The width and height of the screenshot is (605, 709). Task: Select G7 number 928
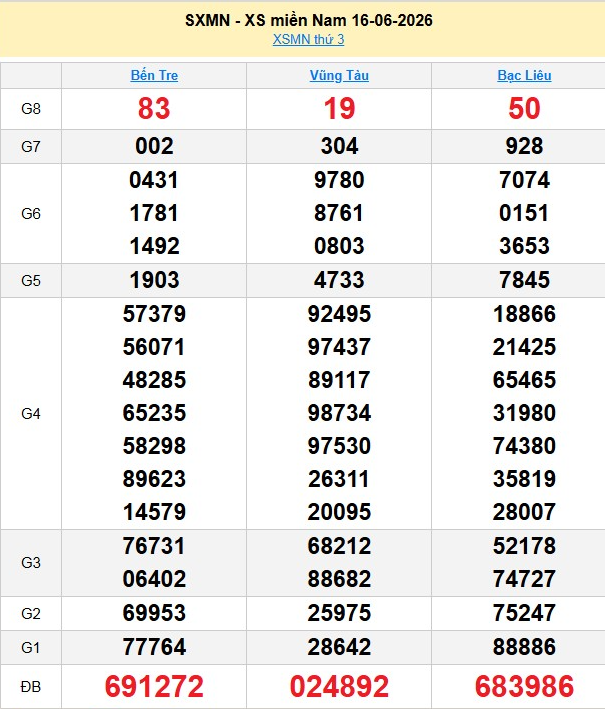pyautogui.click(x=525, y=147)
